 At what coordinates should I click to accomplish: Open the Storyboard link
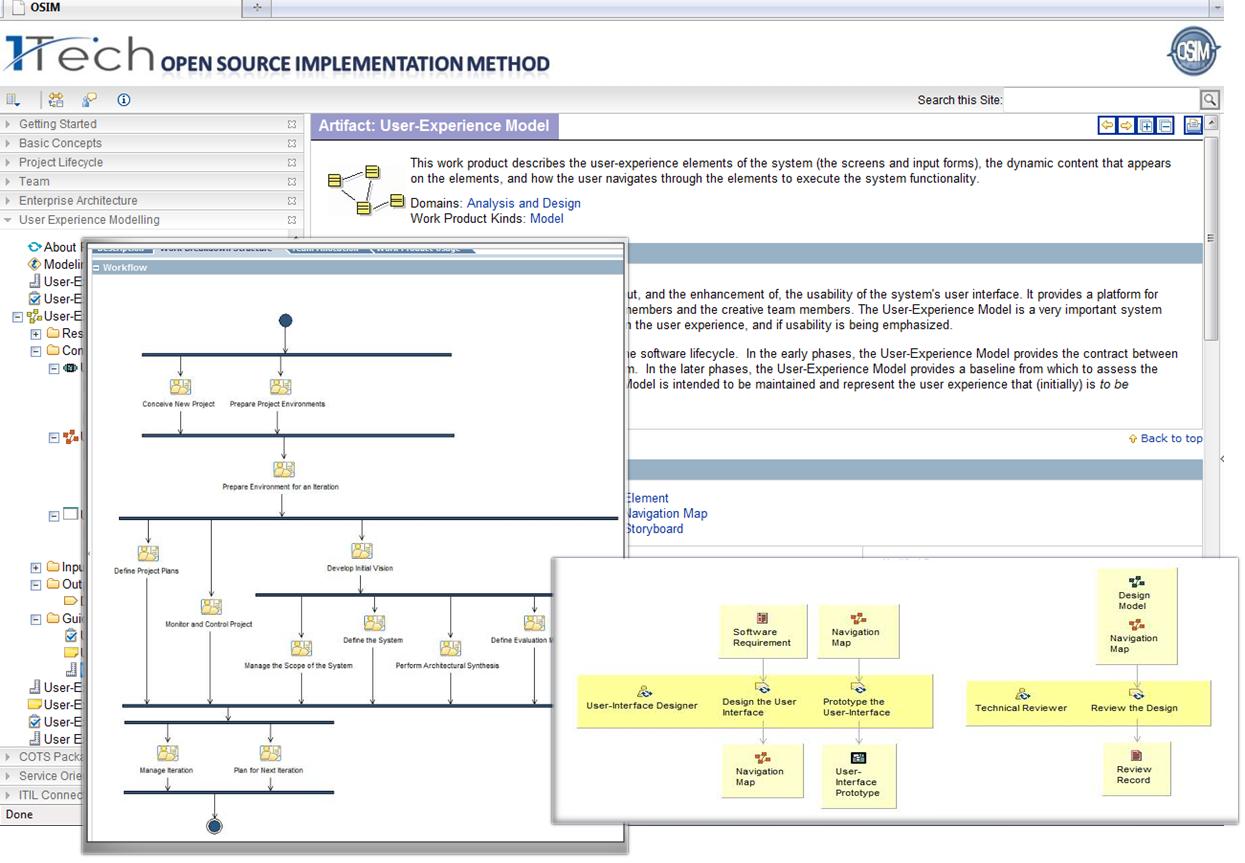[x=654, y=529]
